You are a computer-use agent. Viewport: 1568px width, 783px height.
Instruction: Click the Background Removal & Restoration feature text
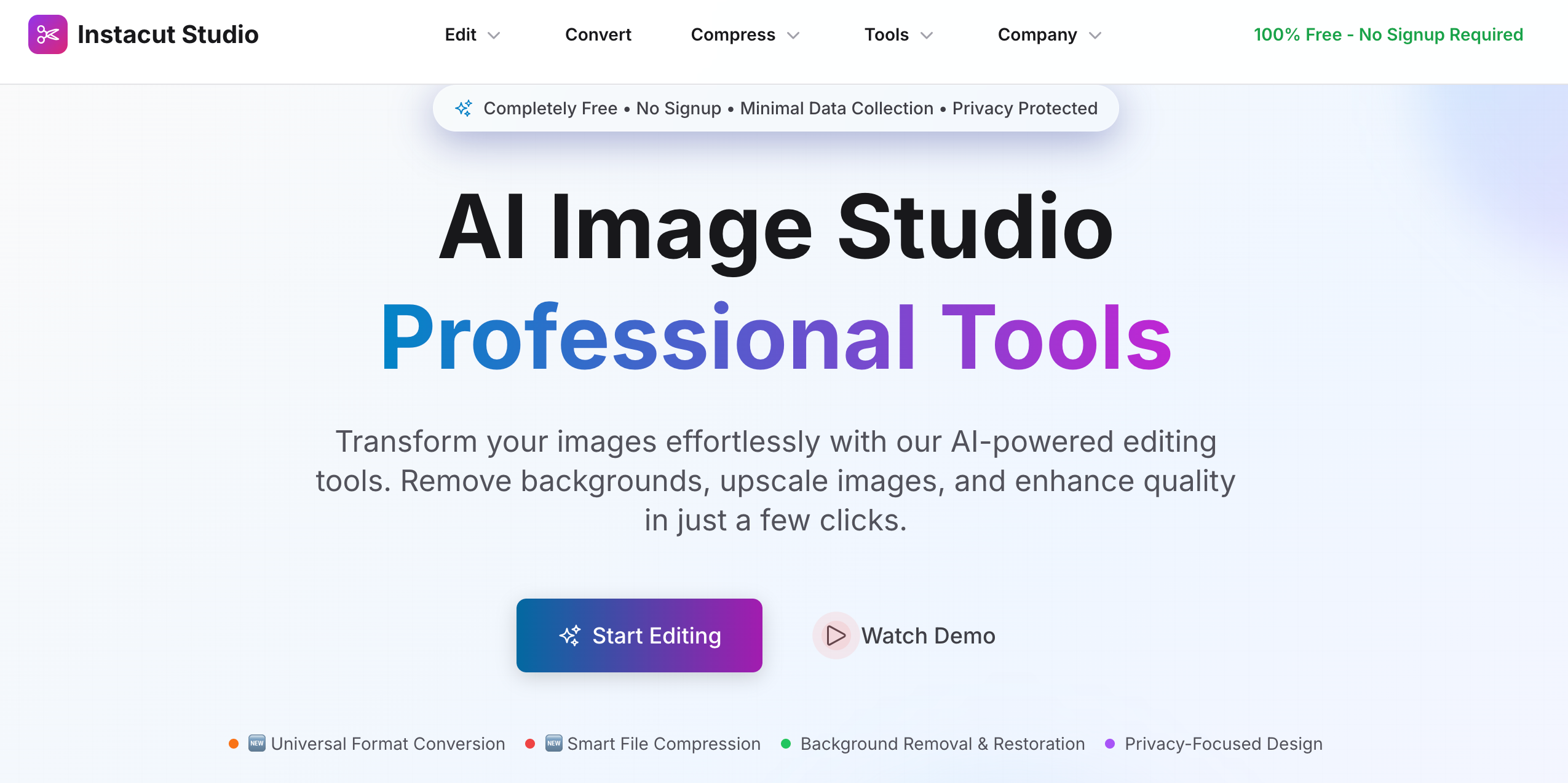coord(943,743)
